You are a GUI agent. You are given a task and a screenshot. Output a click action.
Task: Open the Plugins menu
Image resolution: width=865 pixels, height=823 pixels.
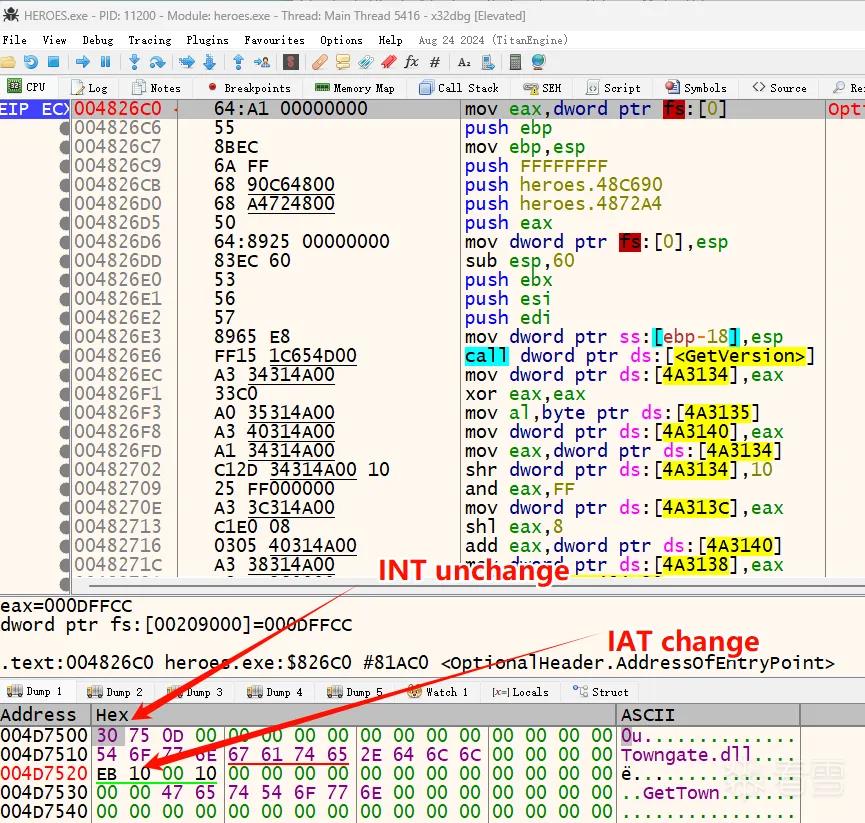click(x=207, y=40)
